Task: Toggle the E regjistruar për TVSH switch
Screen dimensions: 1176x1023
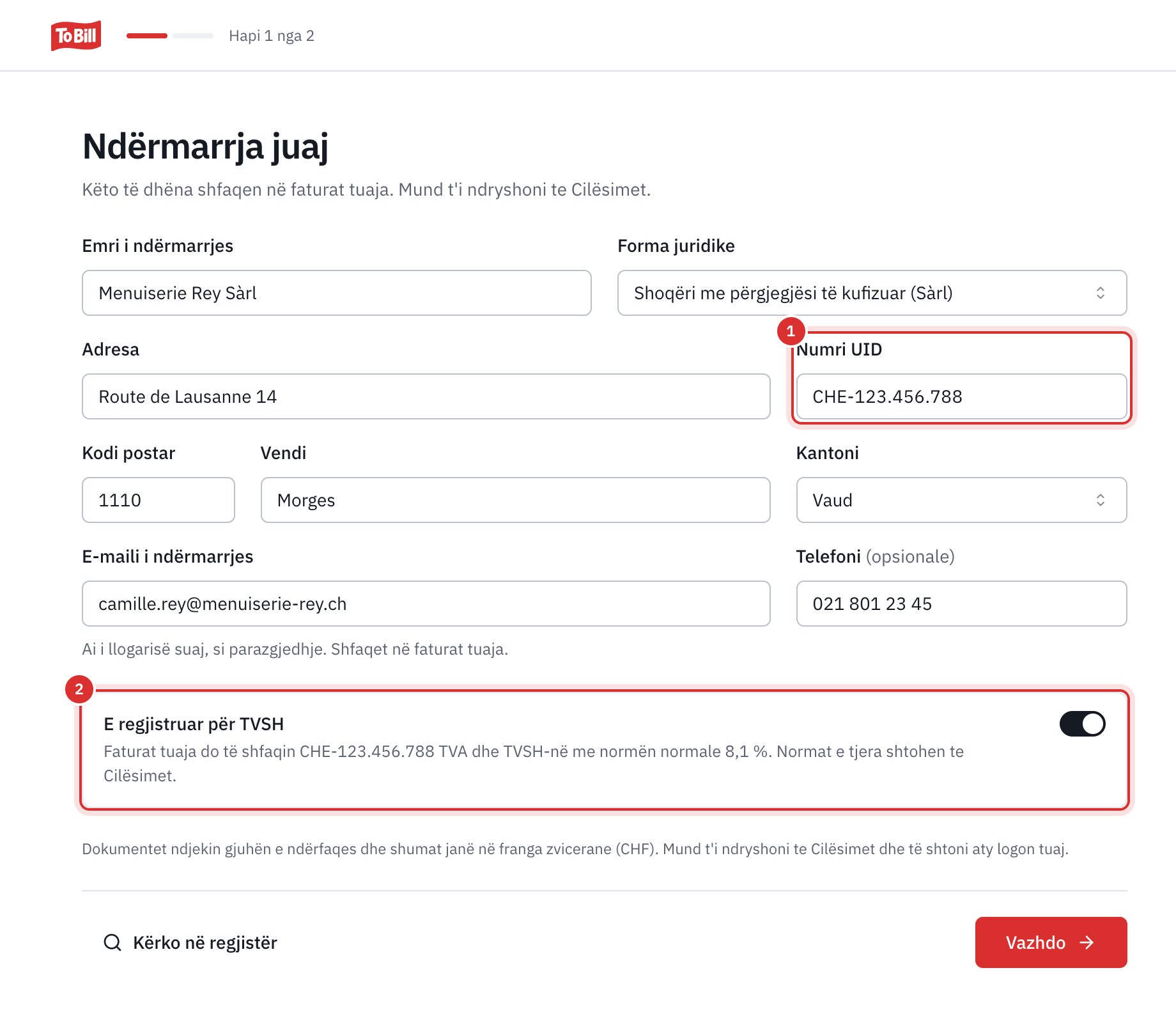Action: (x=1082, y=724)
